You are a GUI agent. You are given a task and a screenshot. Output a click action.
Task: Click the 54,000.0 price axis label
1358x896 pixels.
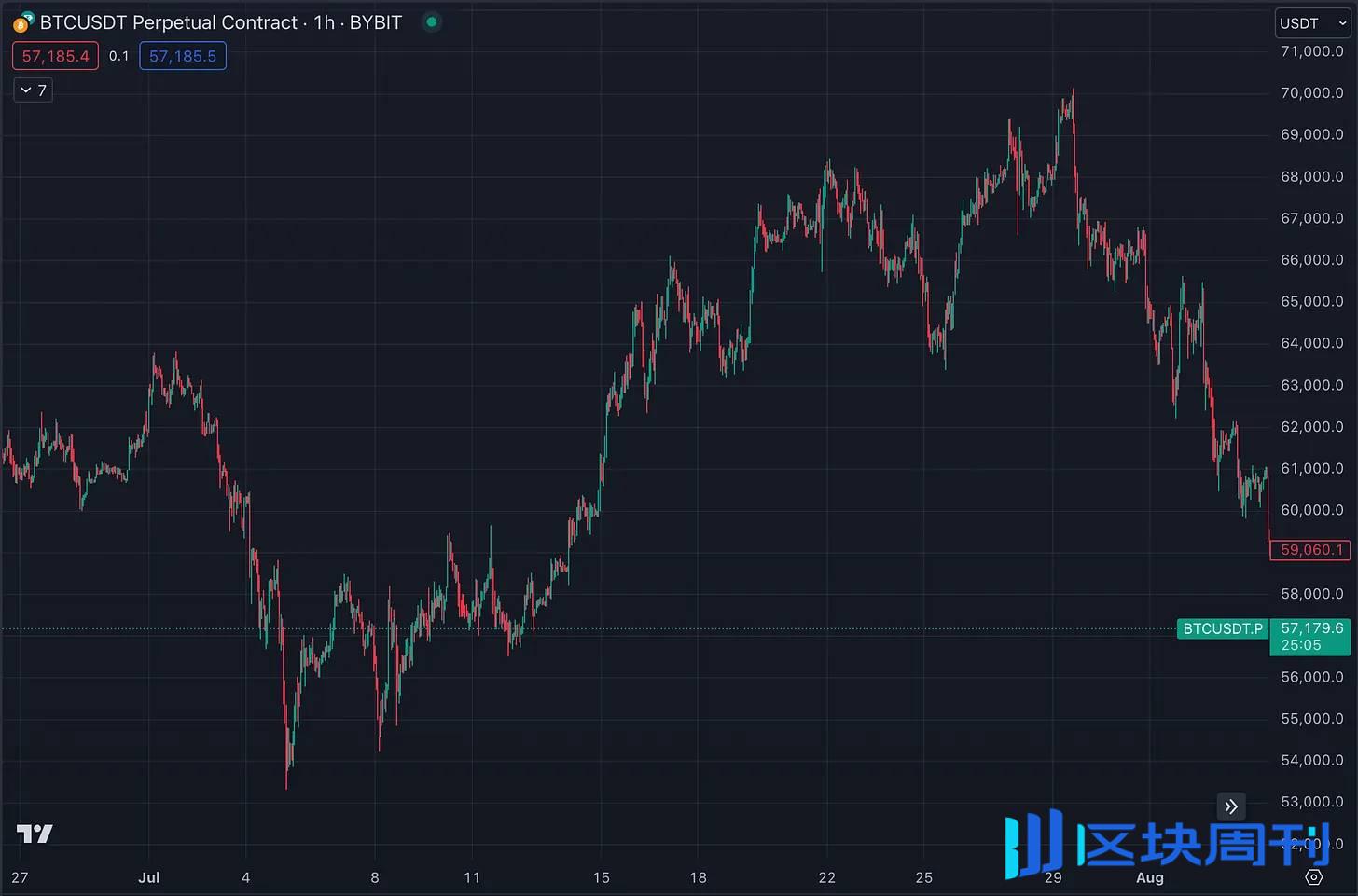[1311, 761]
